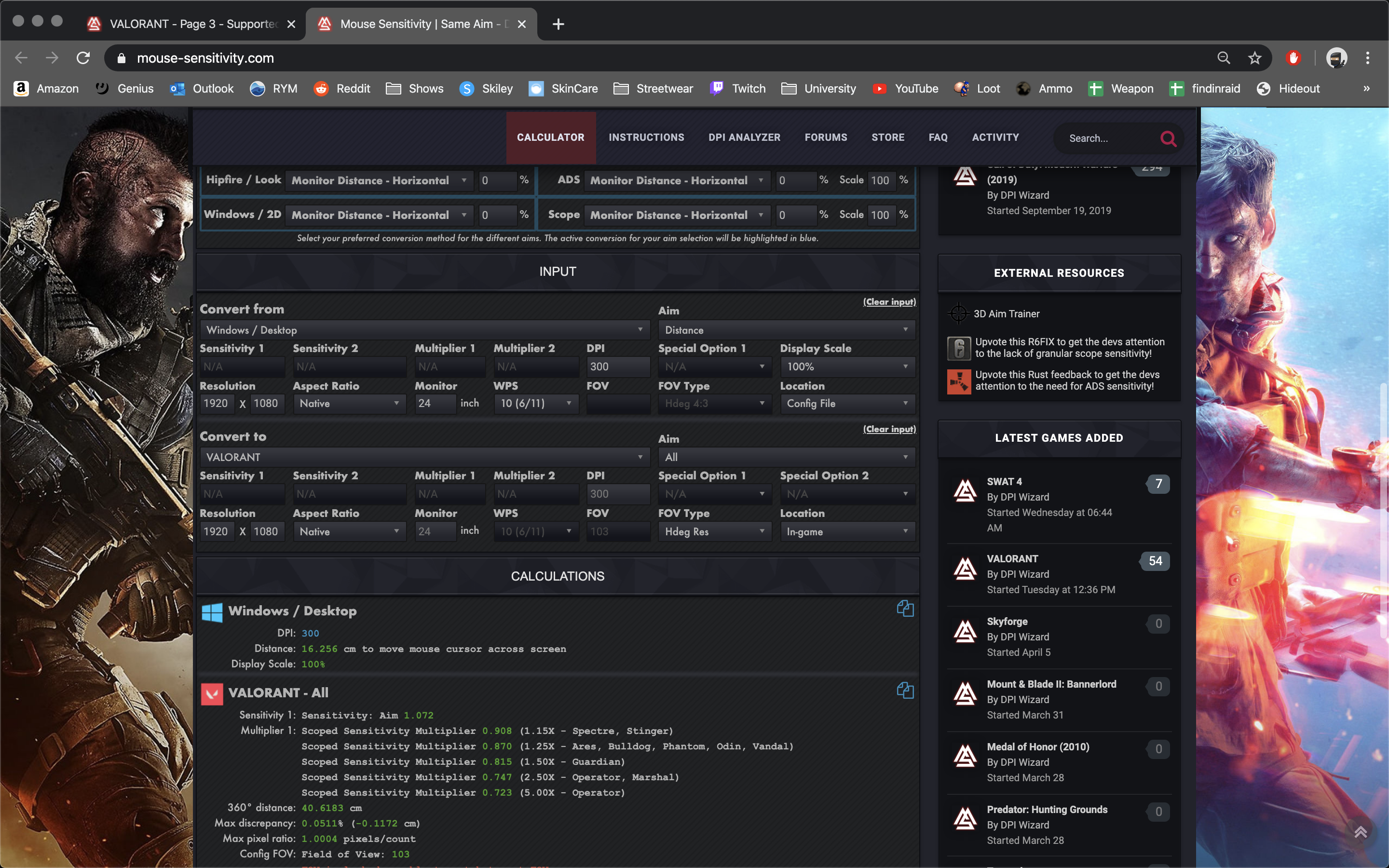The height and width of the screenshot is (868, 1389).
Task: Open the ACTIVITY nav item
Action: [995, 138]
